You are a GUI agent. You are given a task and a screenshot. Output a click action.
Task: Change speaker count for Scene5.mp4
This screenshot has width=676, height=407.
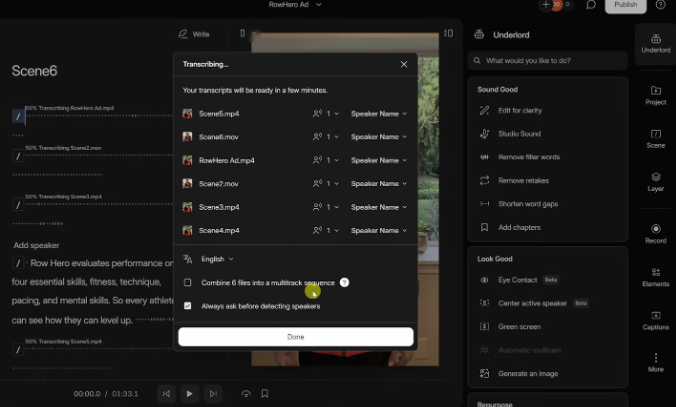point(325,114)
